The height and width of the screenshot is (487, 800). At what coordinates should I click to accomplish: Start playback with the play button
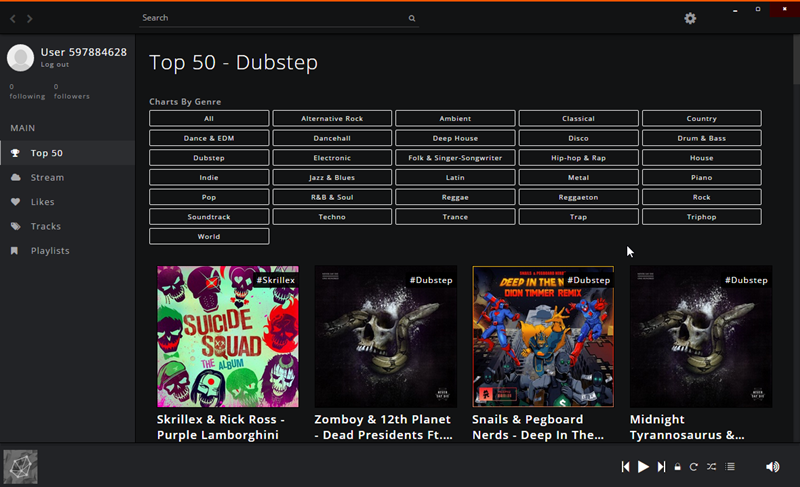click(x=643, y=467)
